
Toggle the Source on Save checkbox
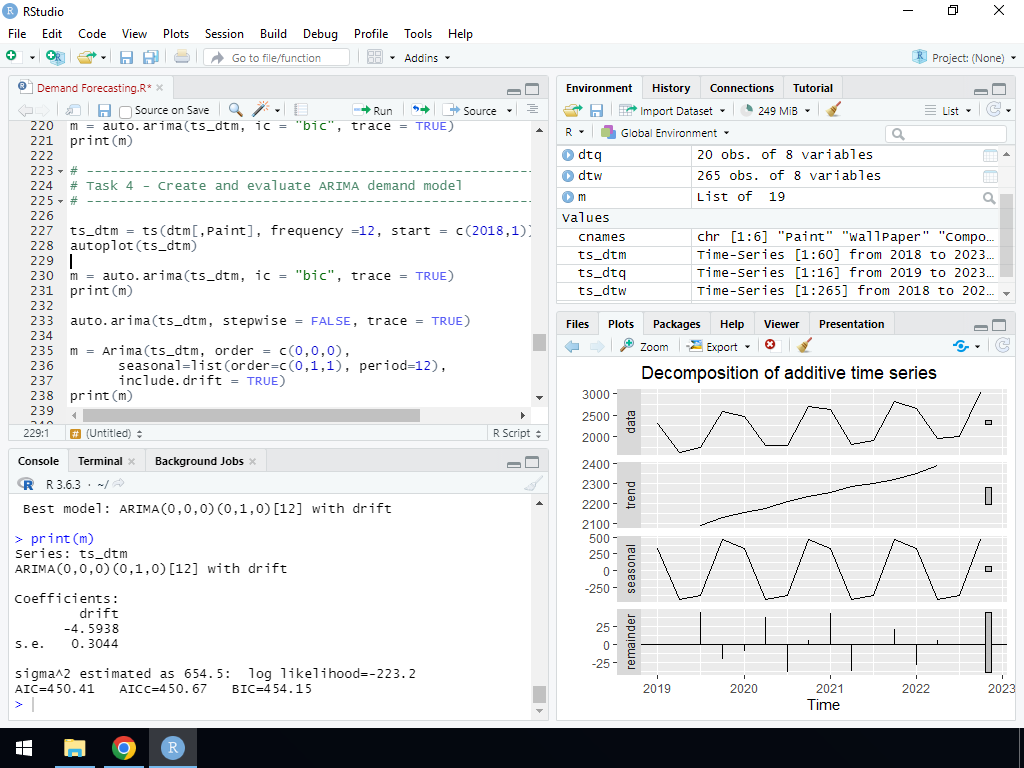pos(126,111)
